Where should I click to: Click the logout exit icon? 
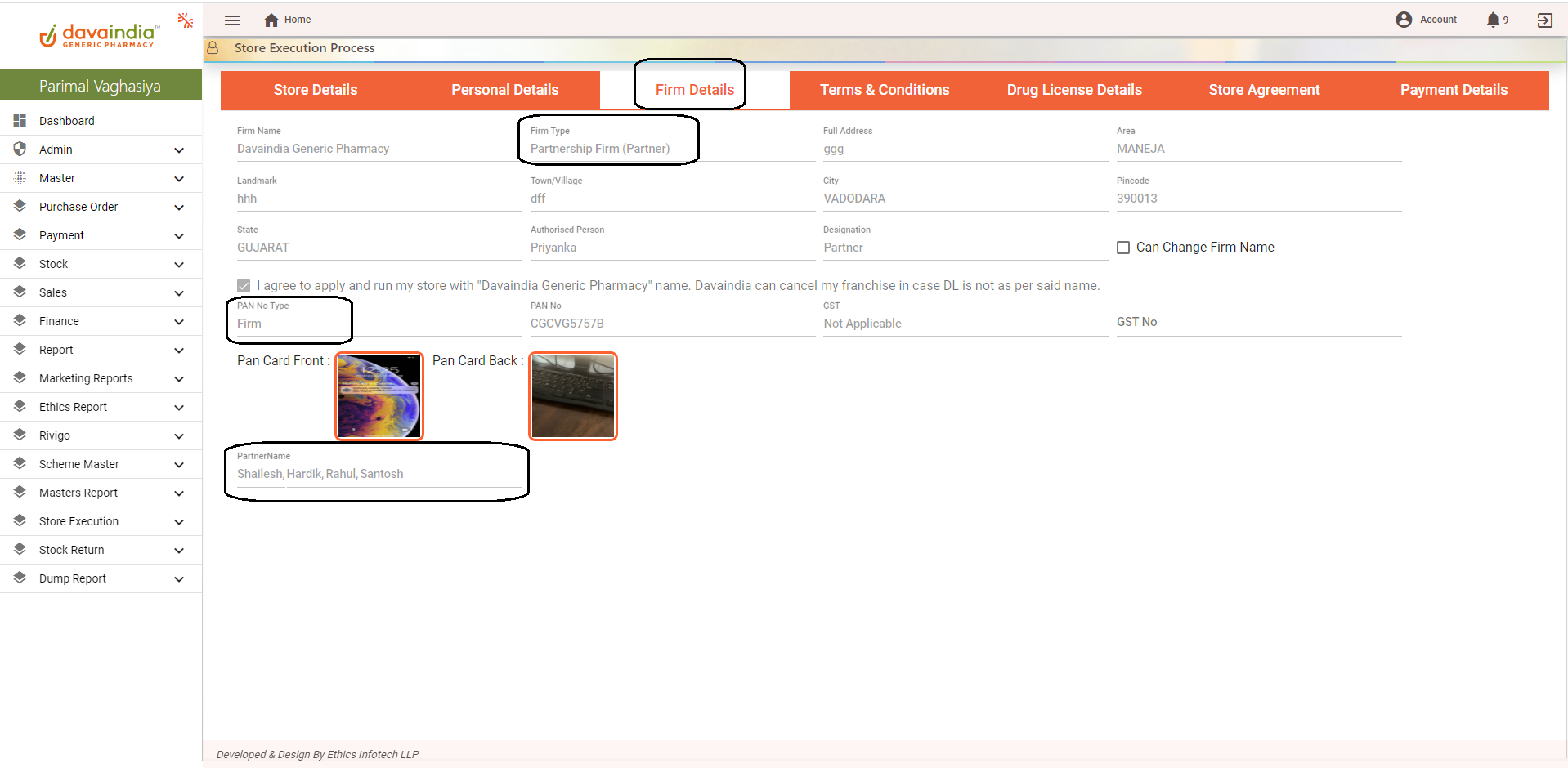click(x=1544, y=20)
